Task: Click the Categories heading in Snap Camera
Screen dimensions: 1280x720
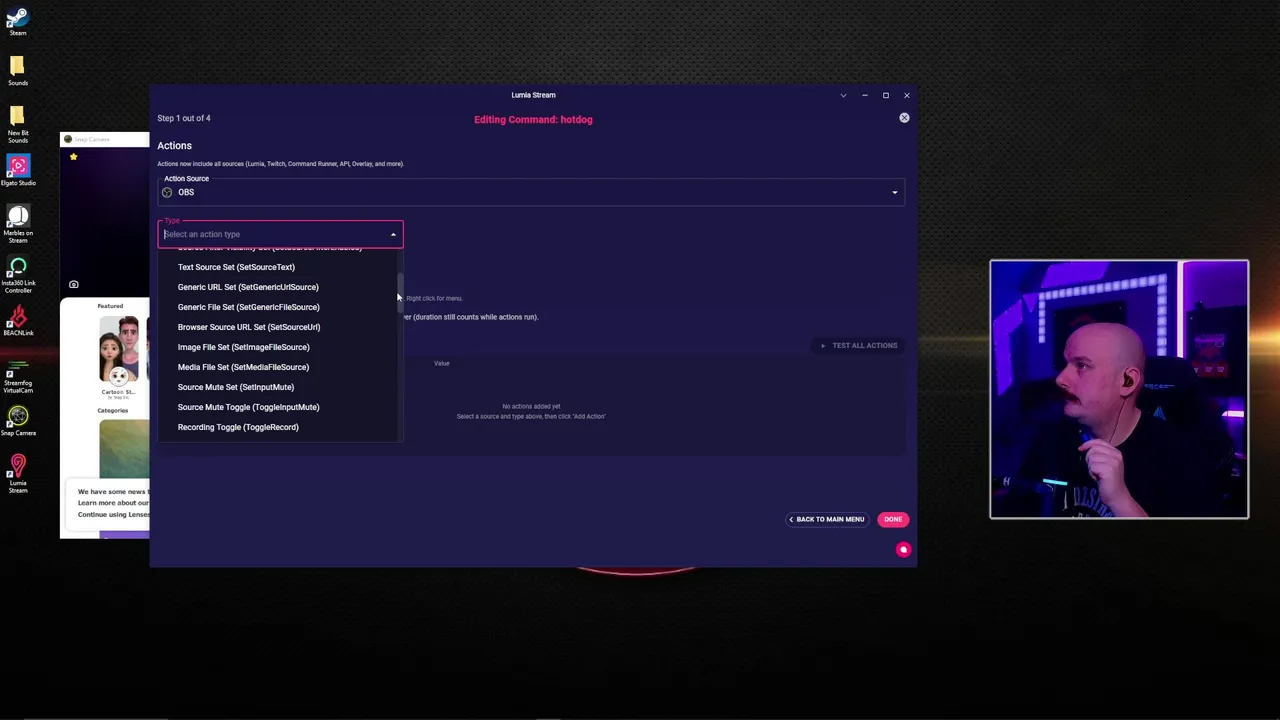Action: coord(112,410)
